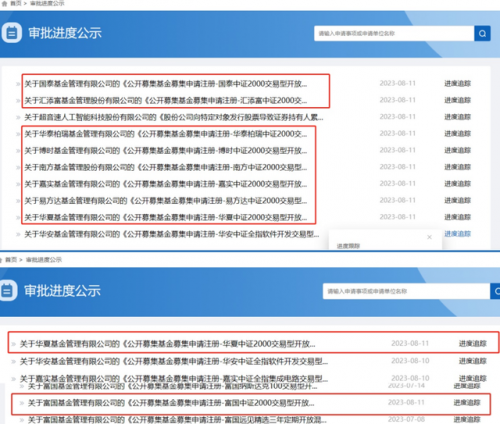
Task: Open the 华泰柏瑞中证2000 application entry
Action: click(166, 134)
